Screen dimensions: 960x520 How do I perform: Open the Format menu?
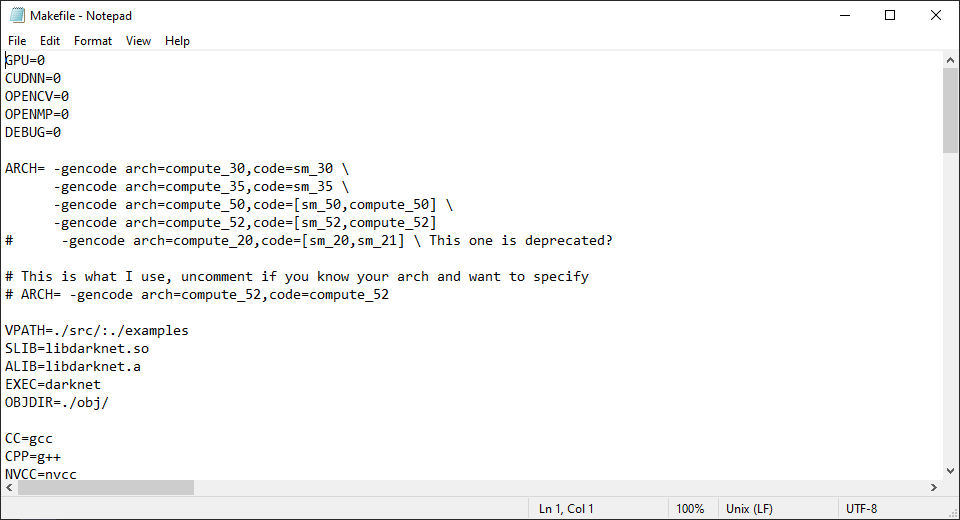click(92, 41)
